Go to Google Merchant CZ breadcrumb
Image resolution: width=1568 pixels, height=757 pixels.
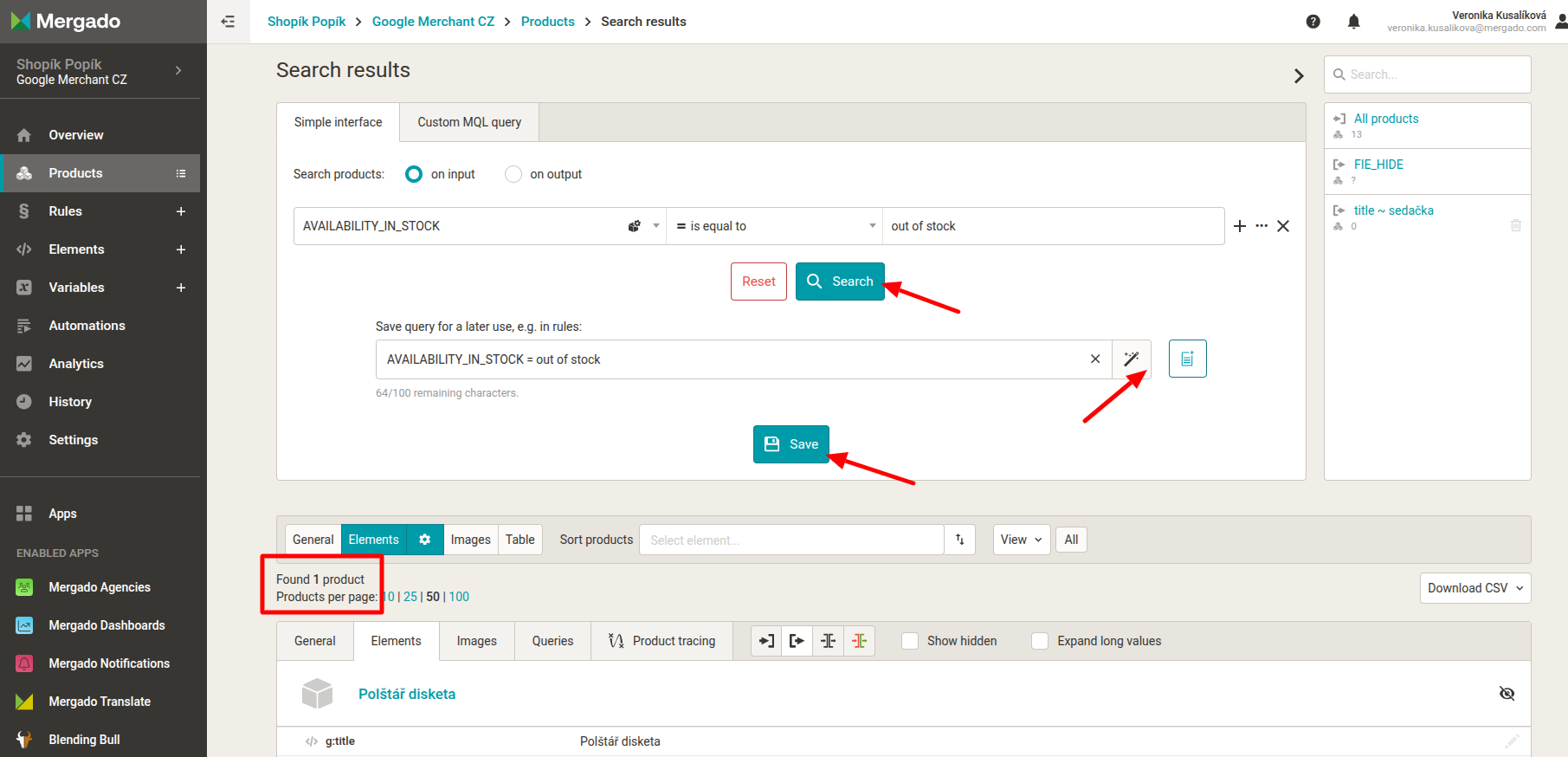coord(433,22)
